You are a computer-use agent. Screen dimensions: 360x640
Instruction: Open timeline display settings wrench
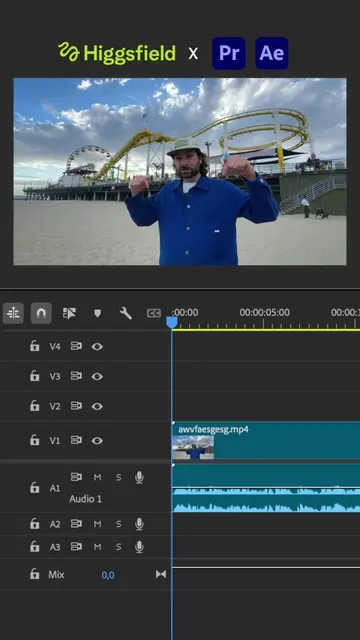(x=125, y=313)
